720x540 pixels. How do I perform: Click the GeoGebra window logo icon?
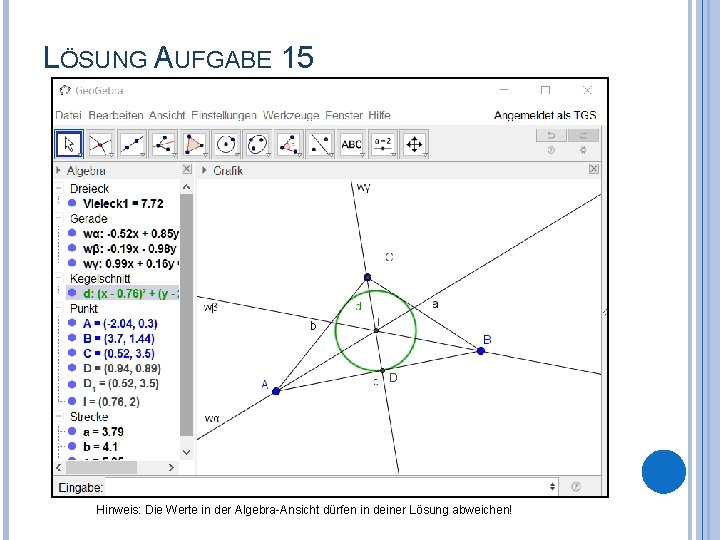65,90
